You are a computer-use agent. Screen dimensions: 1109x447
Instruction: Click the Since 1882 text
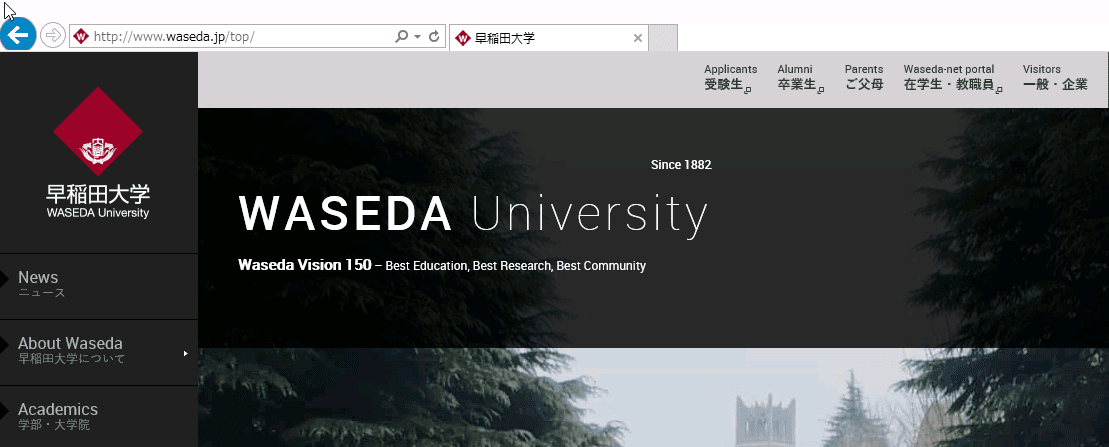click(681, 165)
